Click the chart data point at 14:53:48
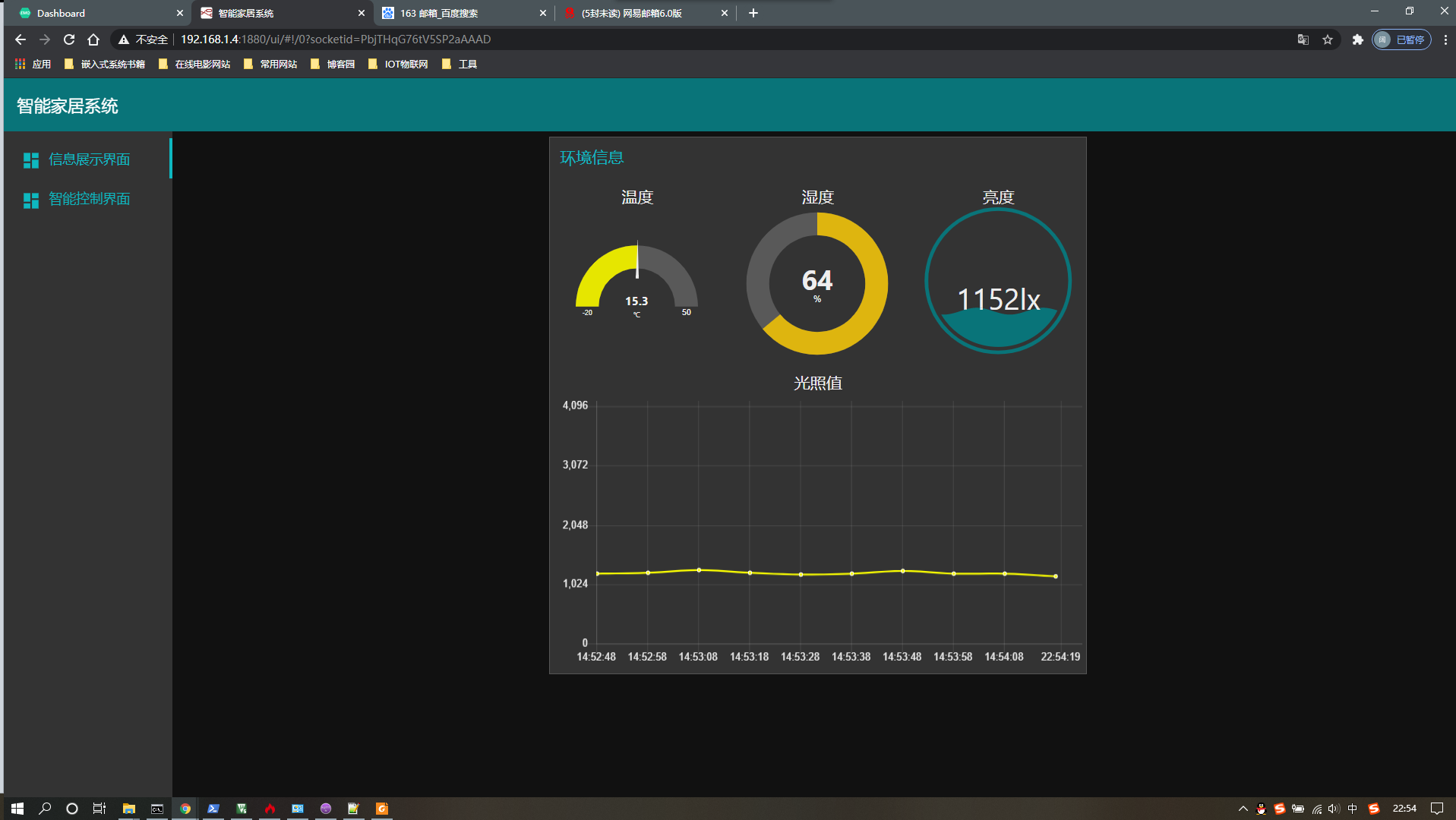1456x820 pixels. [x=902, y=571]
